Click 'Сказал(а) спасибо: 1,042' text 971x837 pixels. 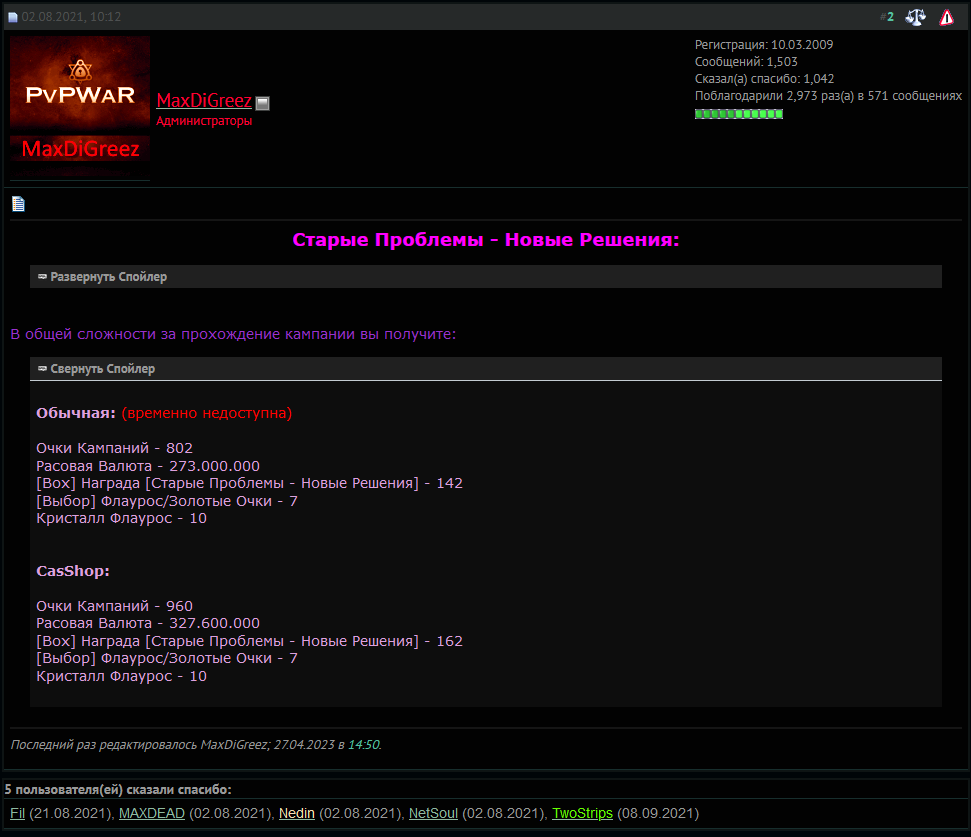pyautogui.click(x=764, y=79)
